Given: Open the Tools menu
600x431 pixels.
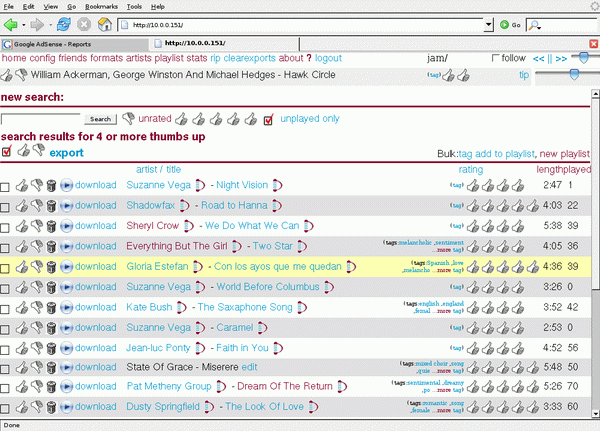Looking at the screenshot, I should click(x=134, y=7).
